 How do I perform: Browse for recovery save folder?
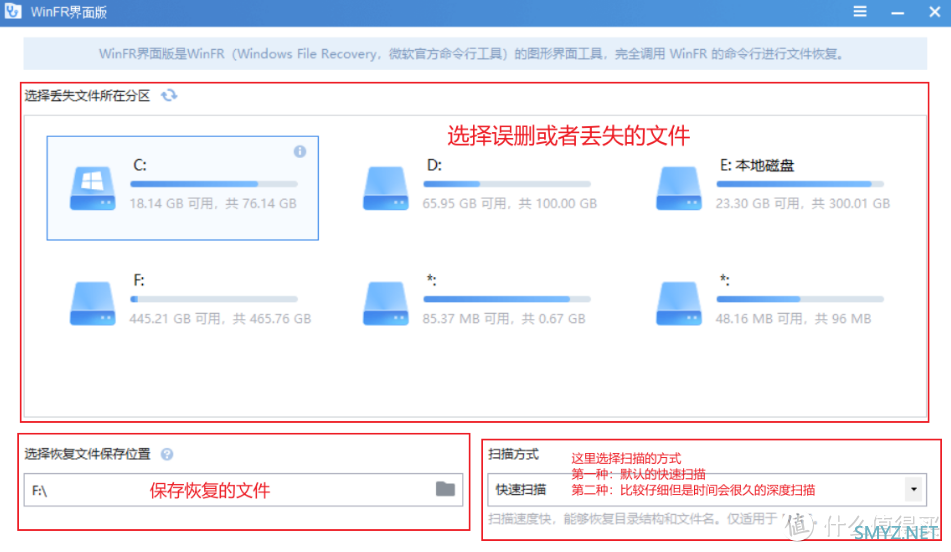(x=445, y=489)
